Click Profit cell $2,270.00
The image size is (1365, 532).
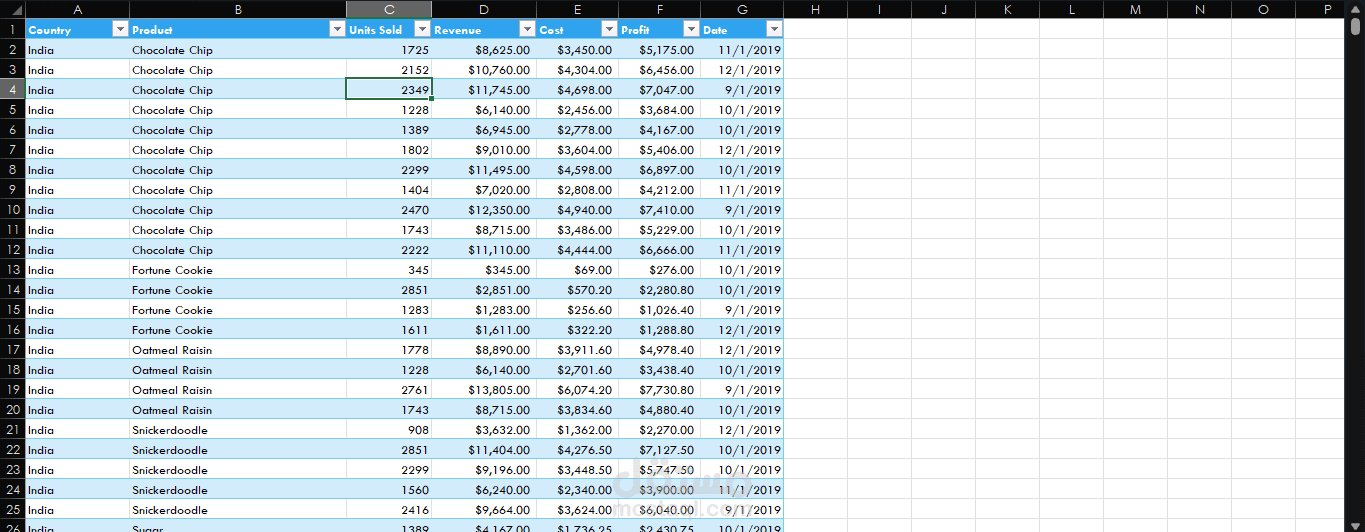click(x=659, y=429)
